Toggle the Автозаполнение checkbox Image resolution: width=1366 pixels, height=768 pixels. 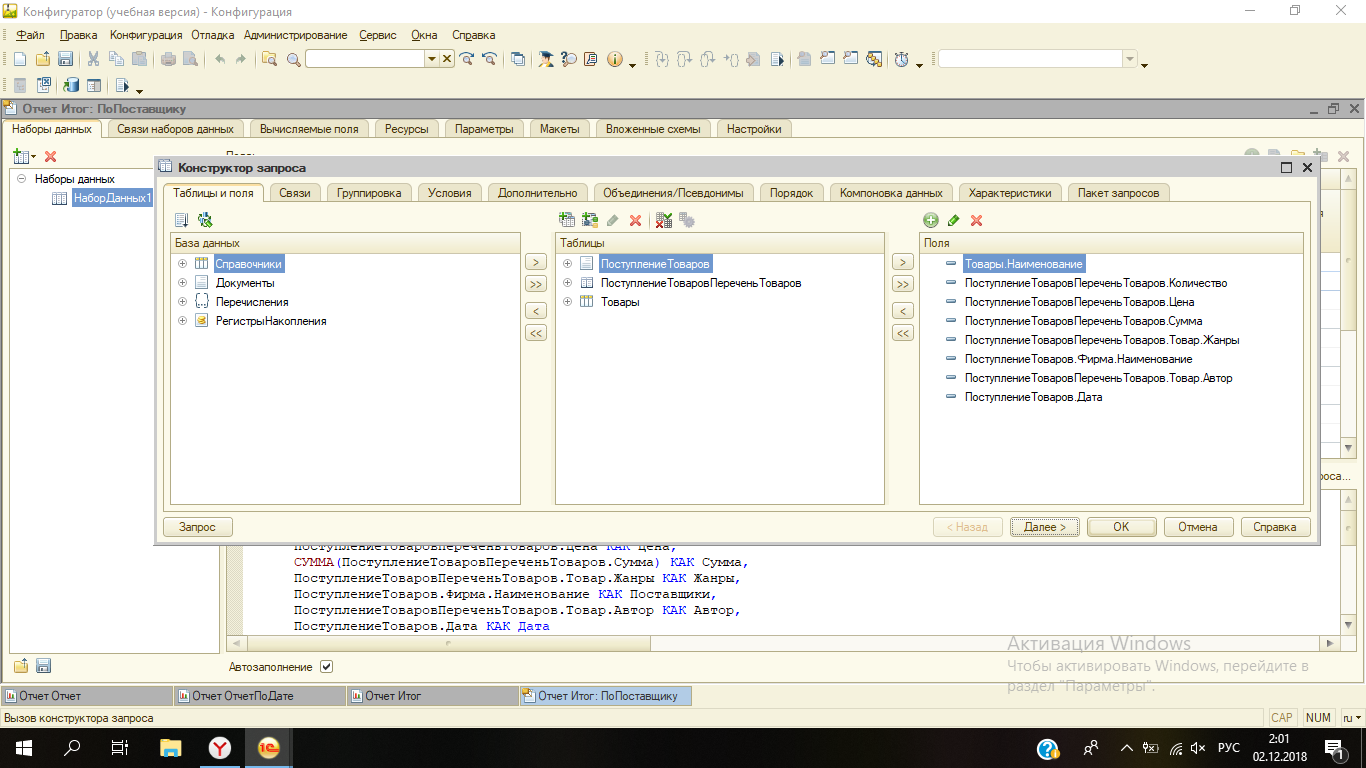(x=326, y=667)
